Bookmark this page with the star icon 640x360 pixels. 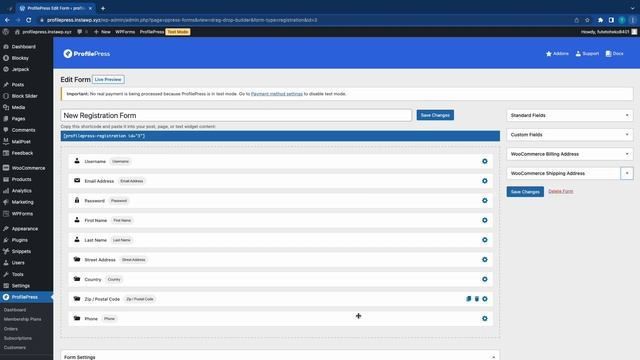[587, 20]
